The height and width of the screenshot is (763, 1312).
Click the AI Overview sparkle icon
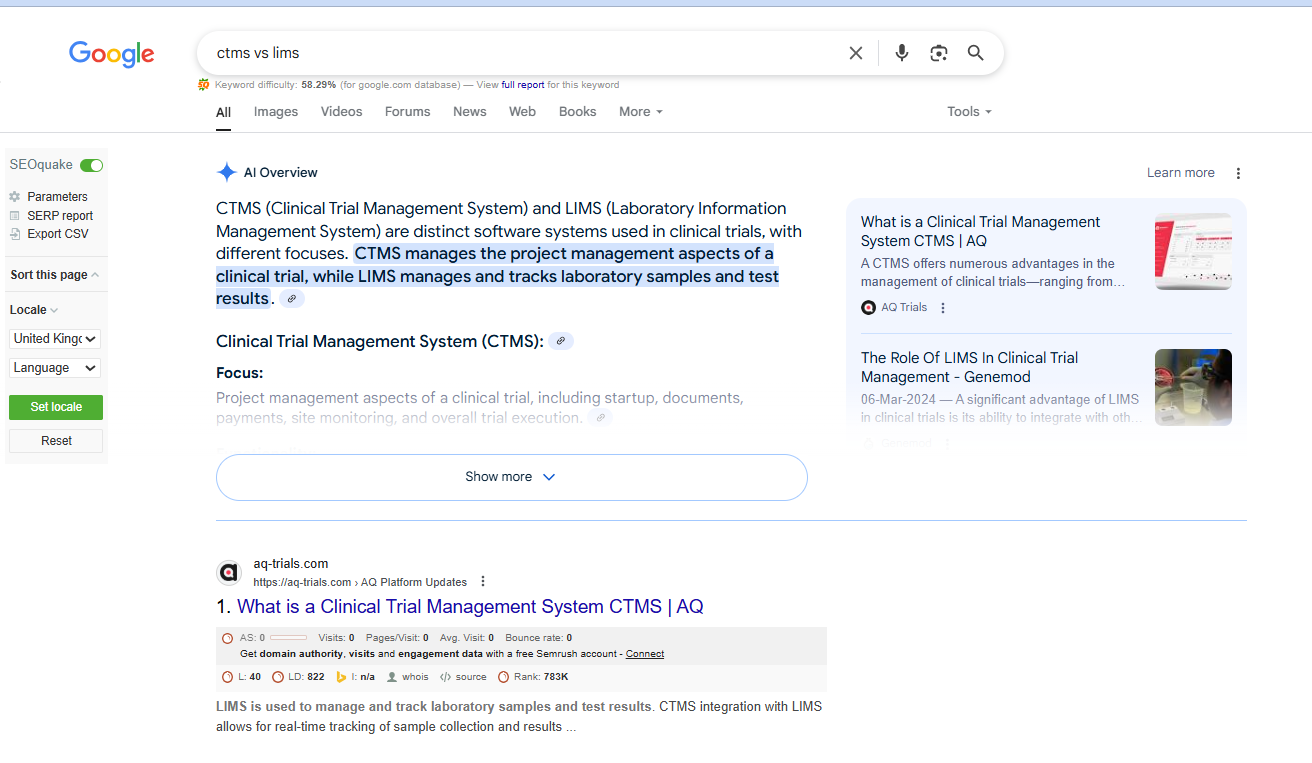coord(227,172)
